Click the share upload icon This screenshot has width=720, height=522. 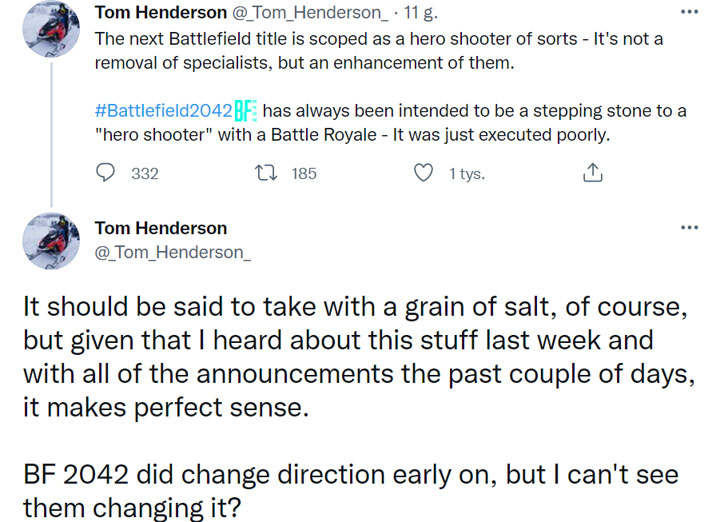(x=592, y=173)
